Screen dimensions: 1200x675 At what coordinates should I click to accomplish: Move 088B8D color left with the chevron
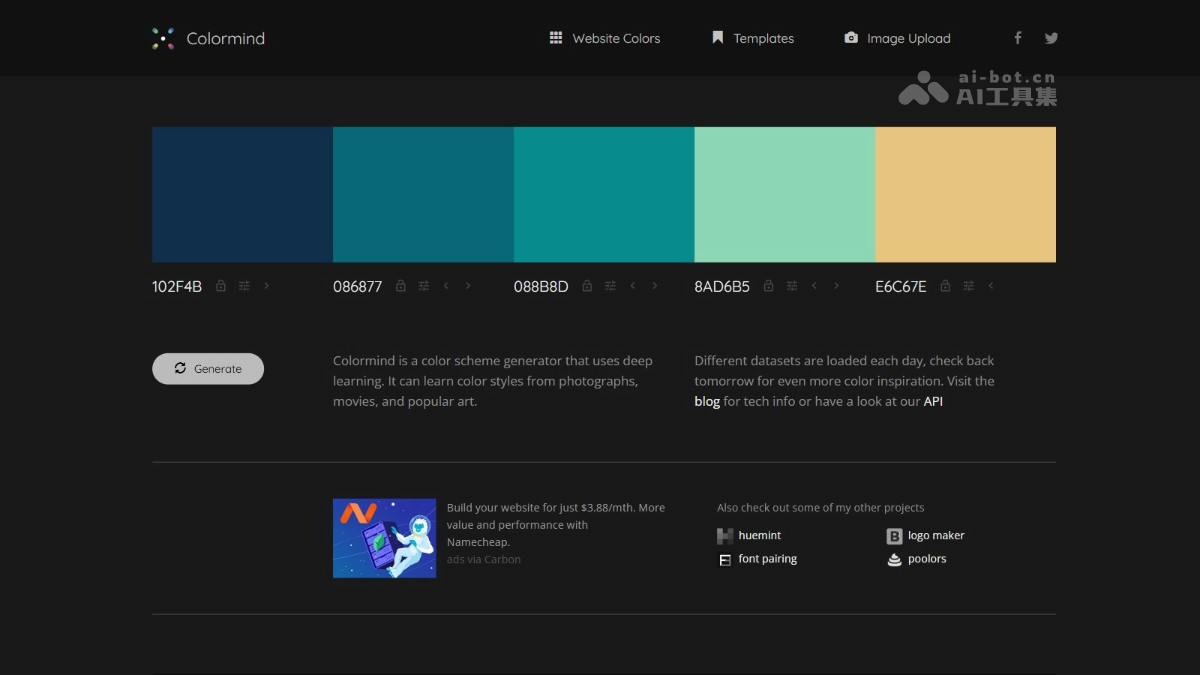pos(632,286)
